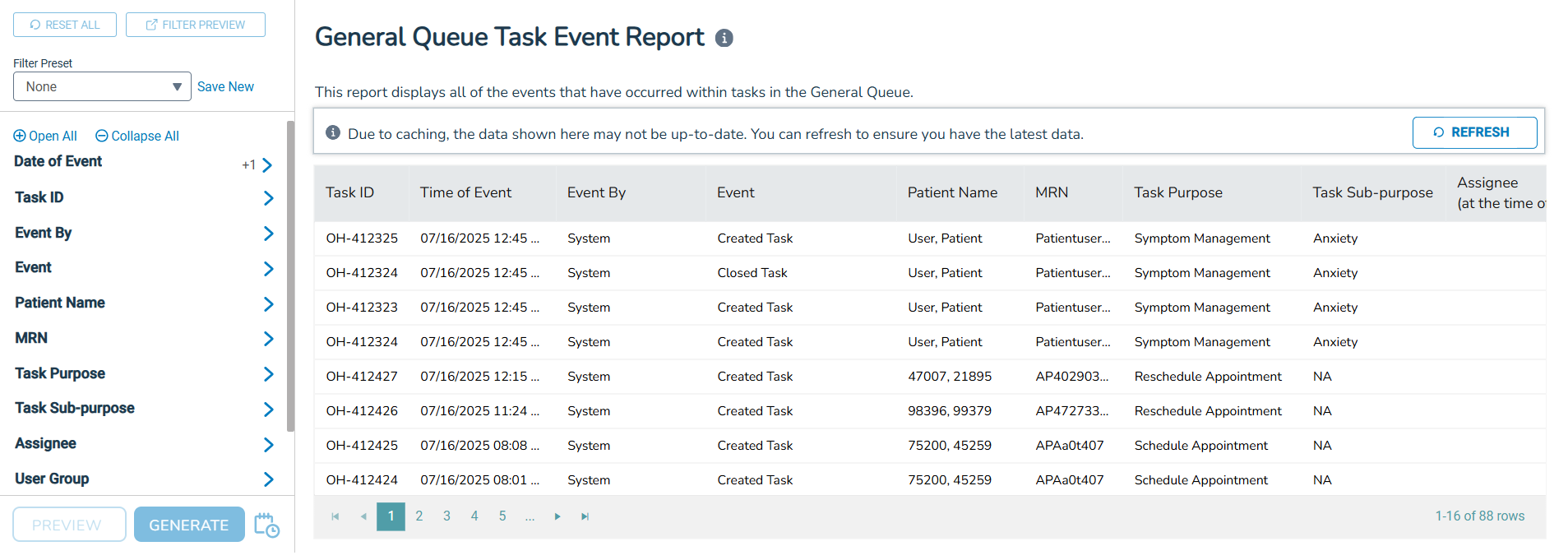Open the Filter Preset dropdown
1568x560 pixels.
click(x=102, y=87)
